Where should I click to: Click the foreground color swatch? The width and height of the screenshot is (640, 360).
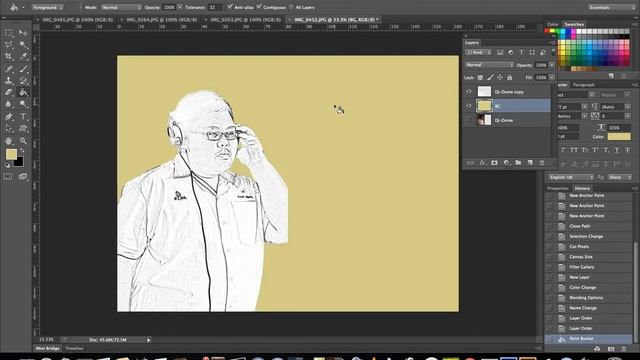[x=11, y=154]
